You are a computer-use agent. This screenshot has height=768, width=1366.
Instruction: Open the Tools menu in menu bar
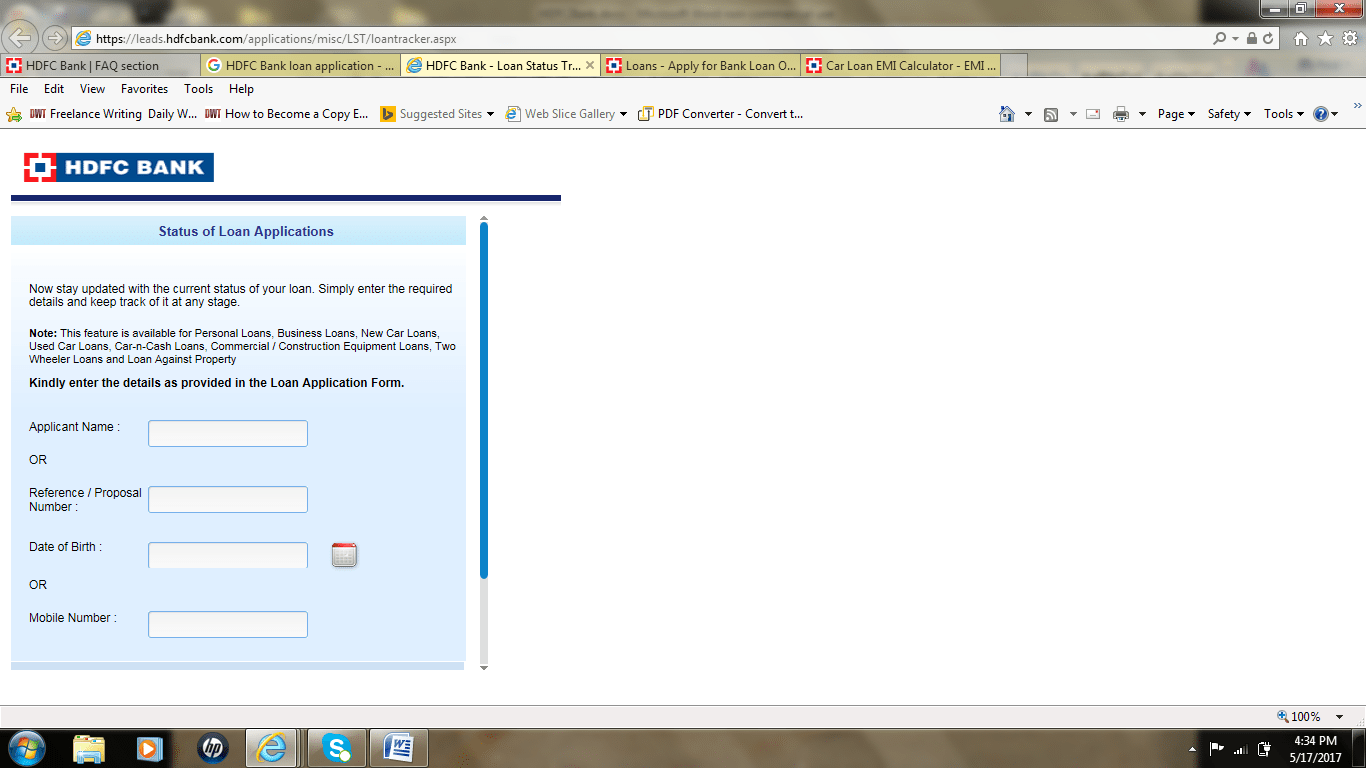198,89
